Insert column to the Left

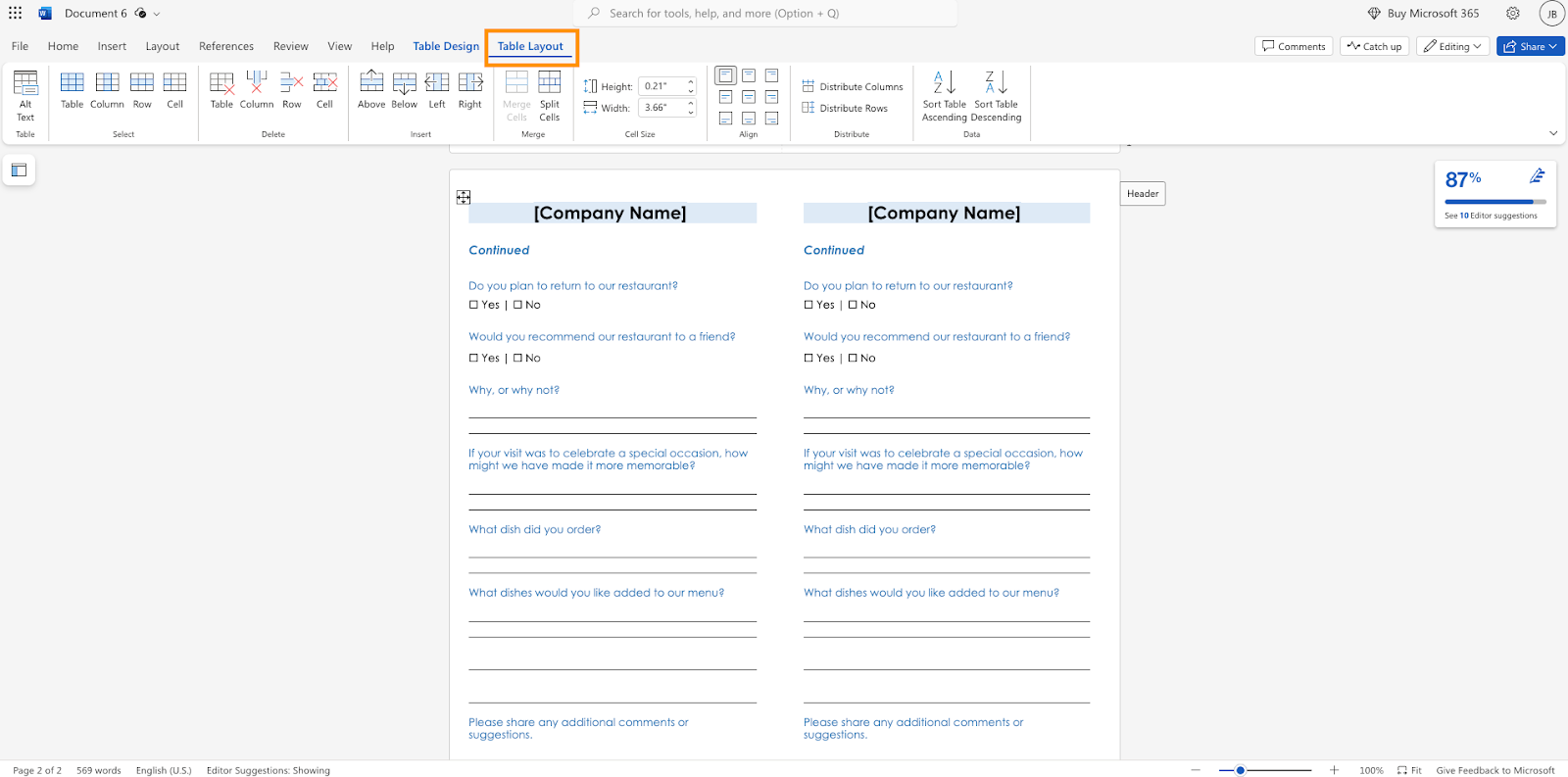click(x=437, y=90)
